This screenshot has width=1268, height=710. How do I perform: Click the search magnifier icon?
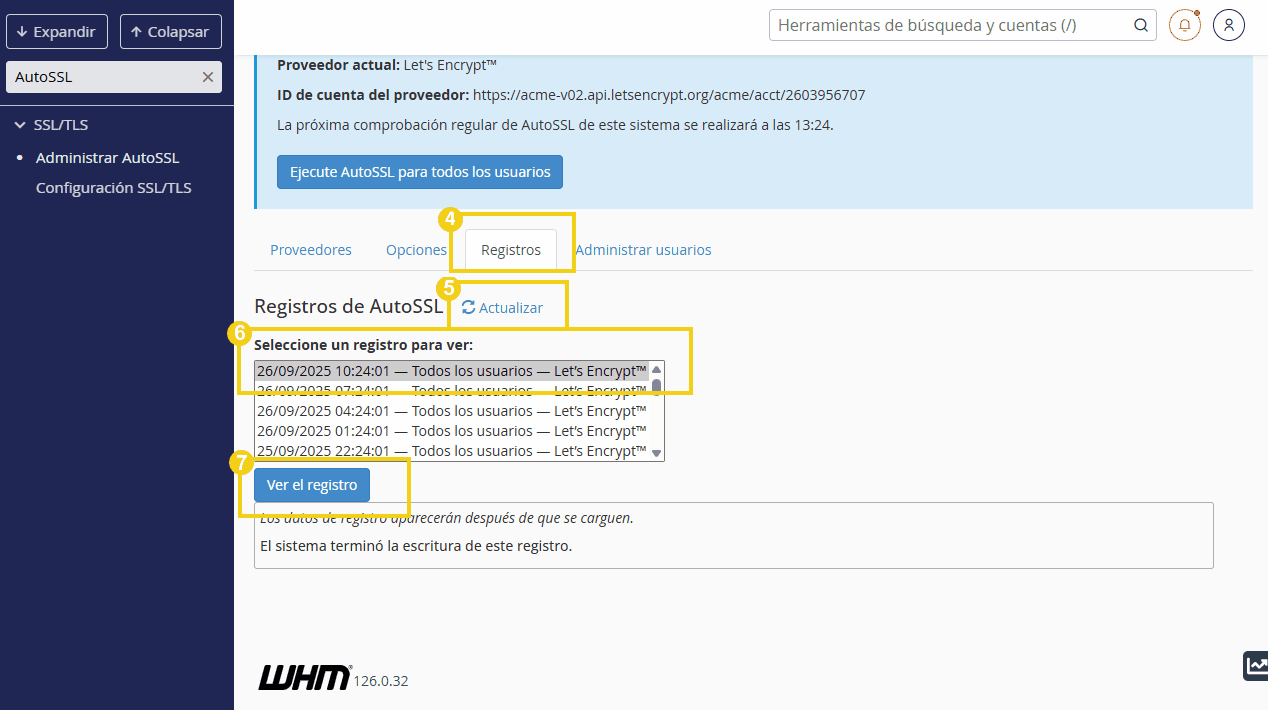click(x=1140, y=26)
